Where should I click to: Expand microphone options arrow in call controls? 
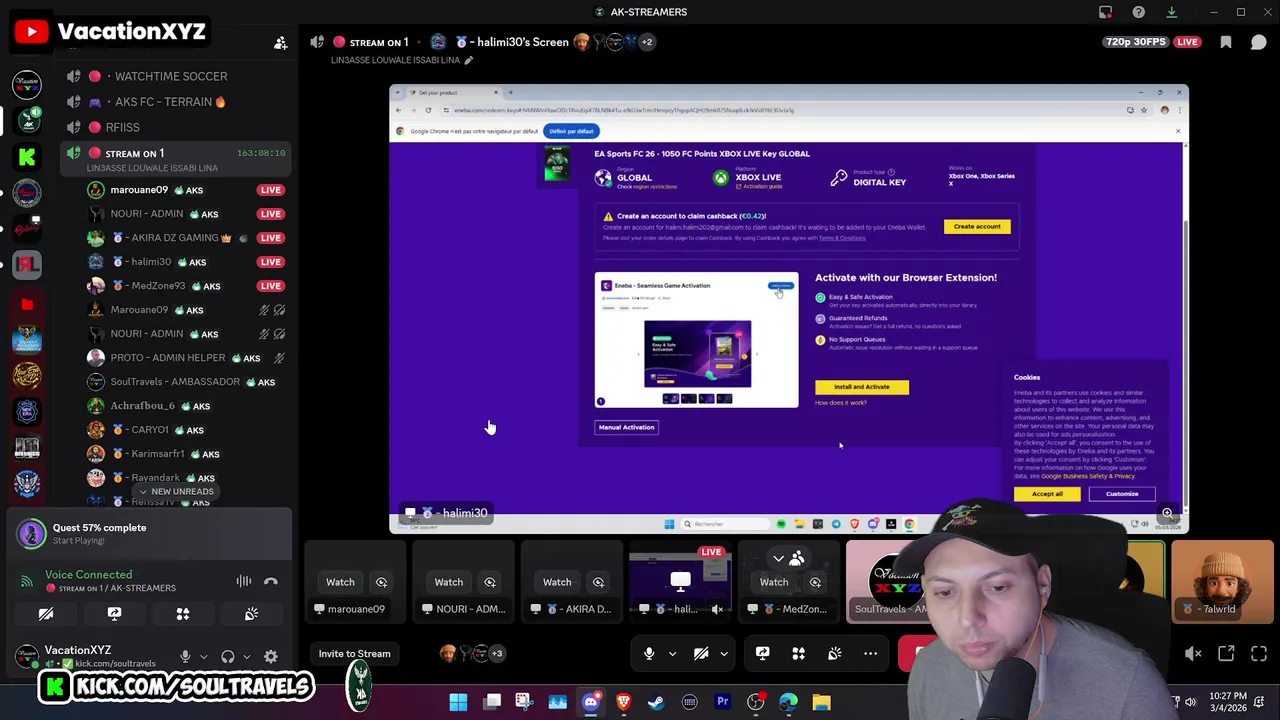[672, 654]
